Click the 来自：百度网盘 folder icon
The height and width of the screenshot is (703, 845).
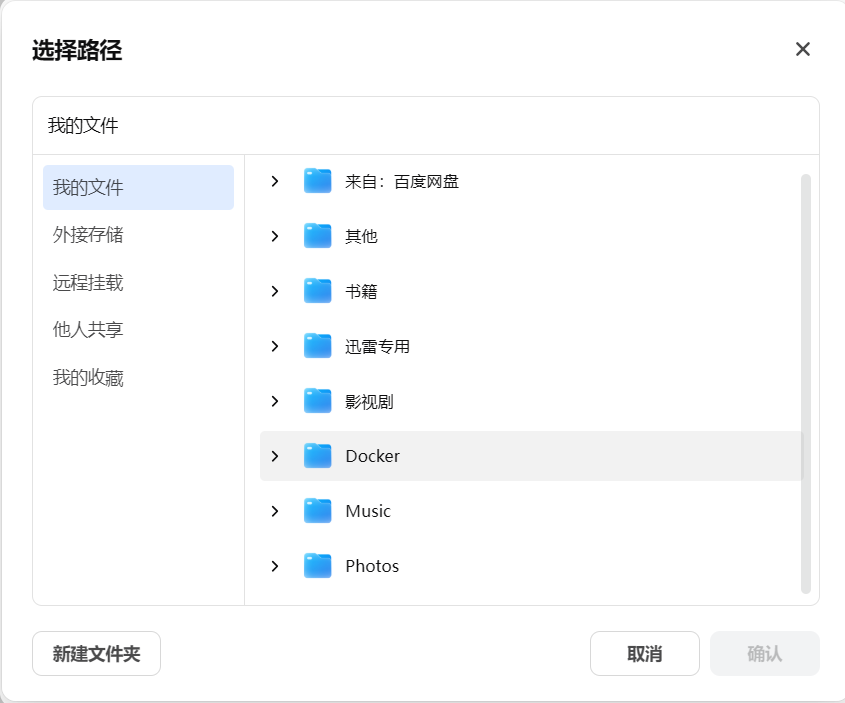coord(317,181)
